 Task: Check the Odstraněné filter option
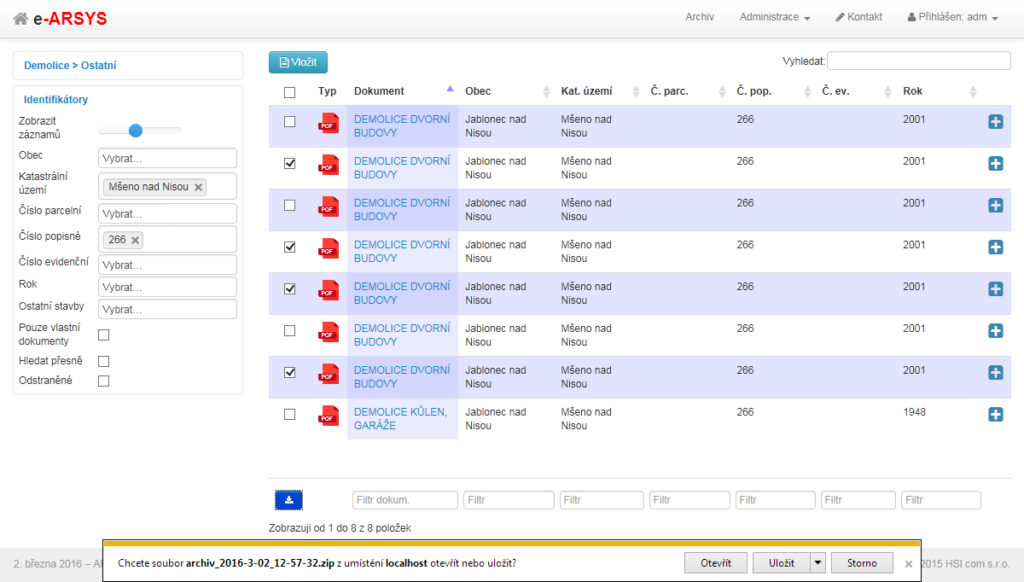coord(103,380)
